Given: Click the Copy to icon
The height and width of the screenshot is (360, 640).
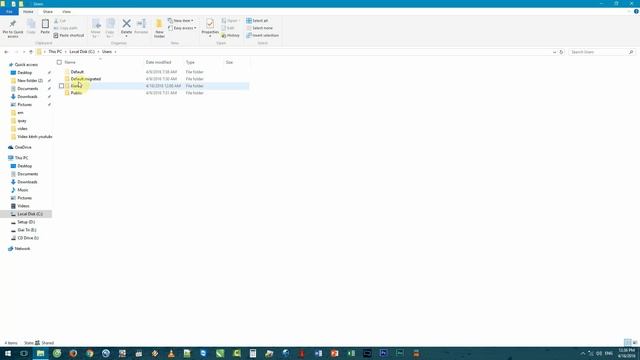Looking at the screenshot, I should (x=110, y=24).
